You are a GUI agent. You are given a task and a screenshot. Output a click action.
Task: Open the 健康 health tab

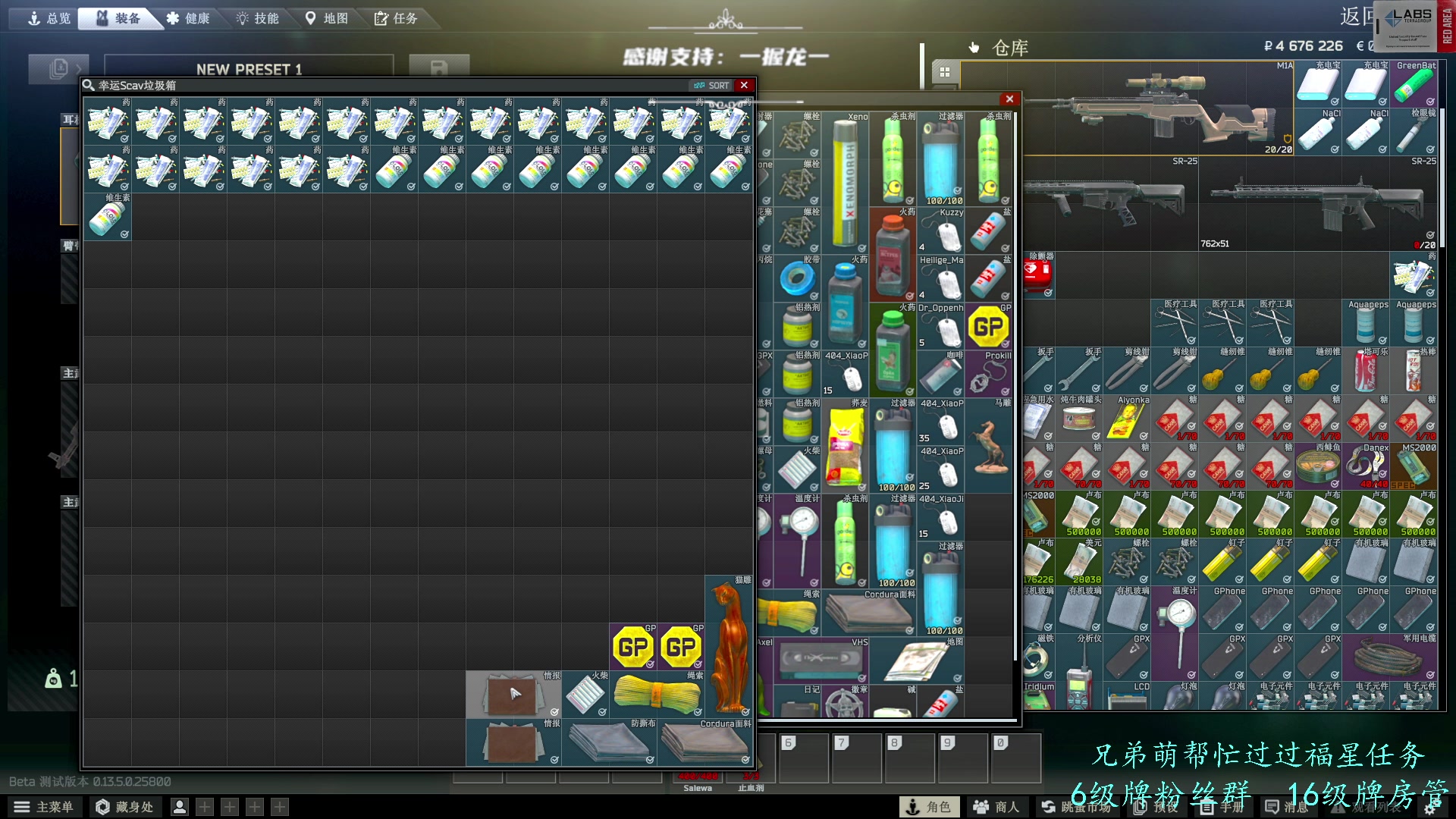[189, 18]
